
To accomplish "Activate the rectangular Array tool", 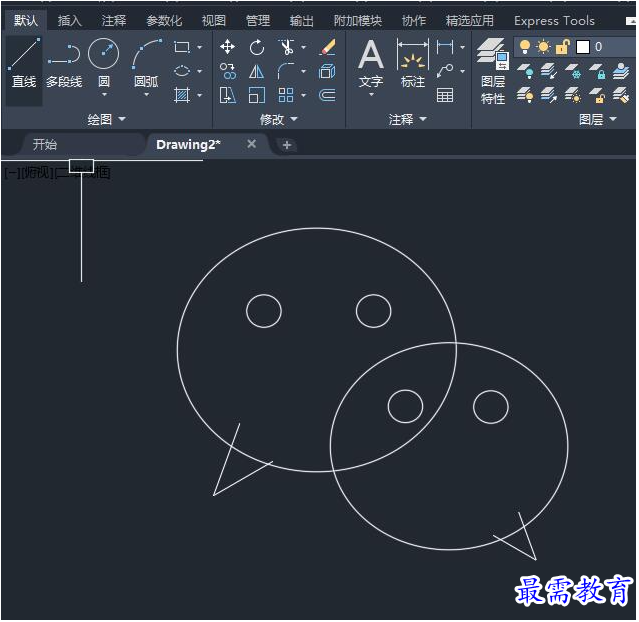I will tap(286, 95).
